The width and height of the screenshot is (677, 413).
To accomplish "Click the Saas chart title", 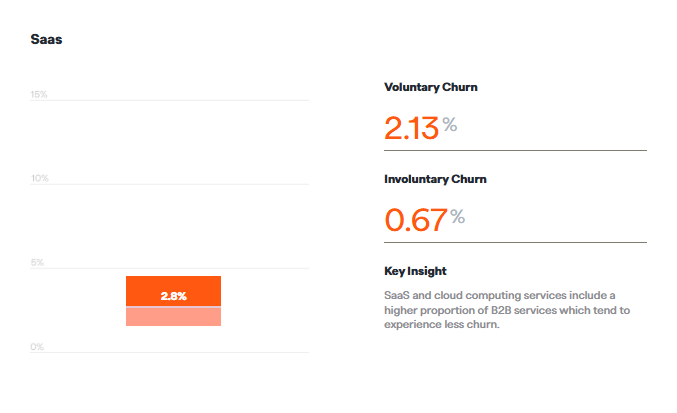I will tap(46, 39).
